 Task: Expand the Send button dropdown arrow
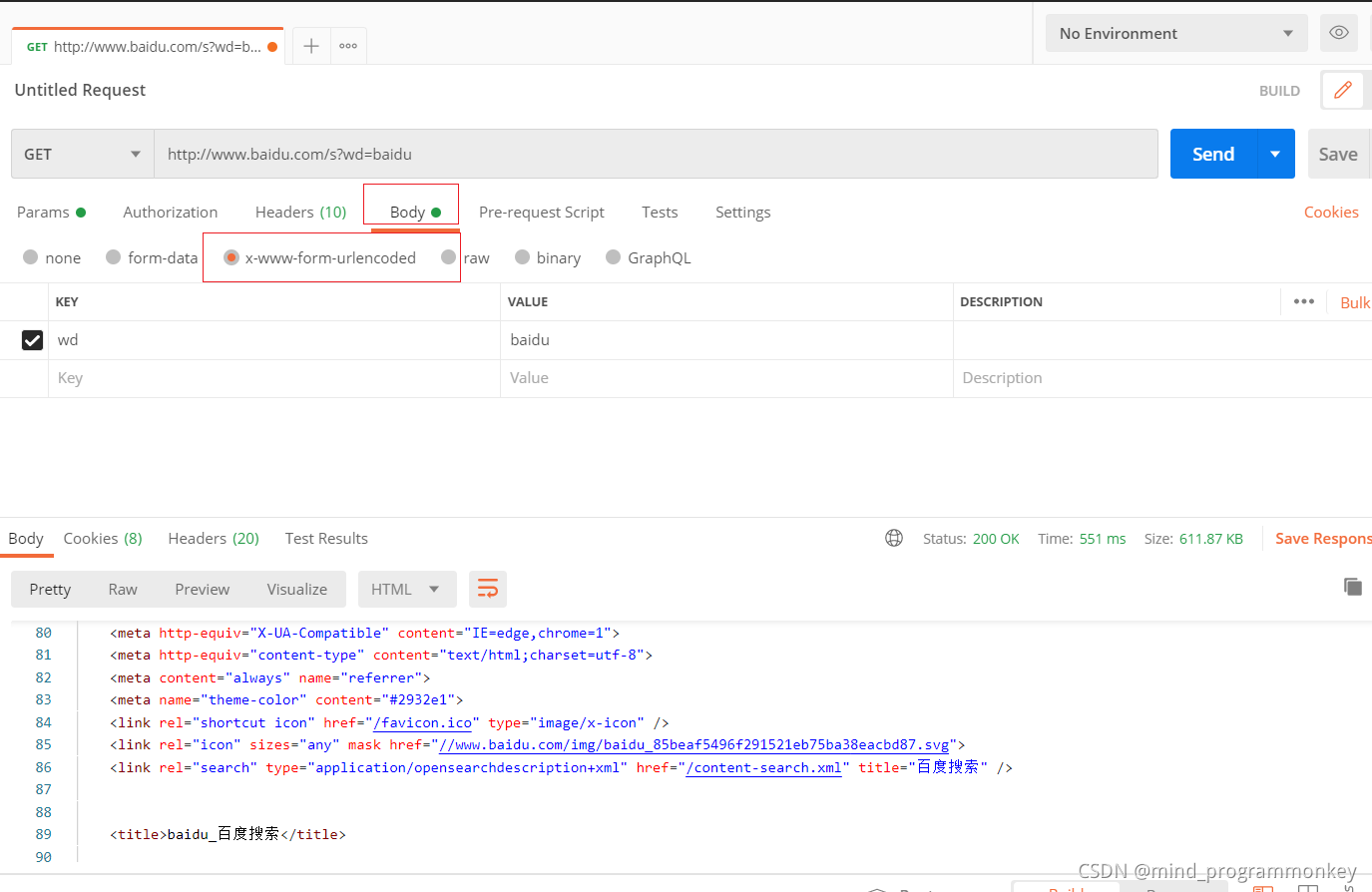pos(1275,154)
